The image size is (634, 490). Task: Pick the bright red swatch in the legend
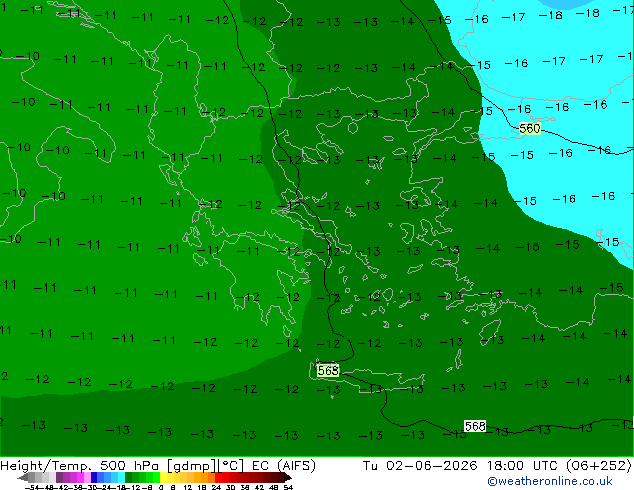pyautogui.click(x=219, y=477)
